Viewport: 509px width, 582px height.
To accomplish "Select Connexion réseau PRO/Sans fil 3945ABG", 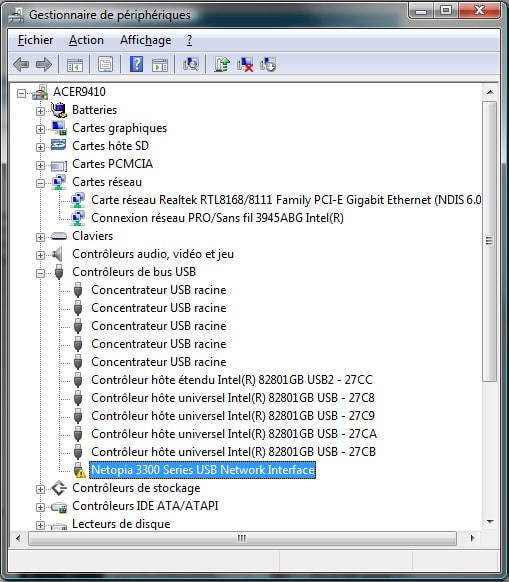I will (x=217, y=218).
